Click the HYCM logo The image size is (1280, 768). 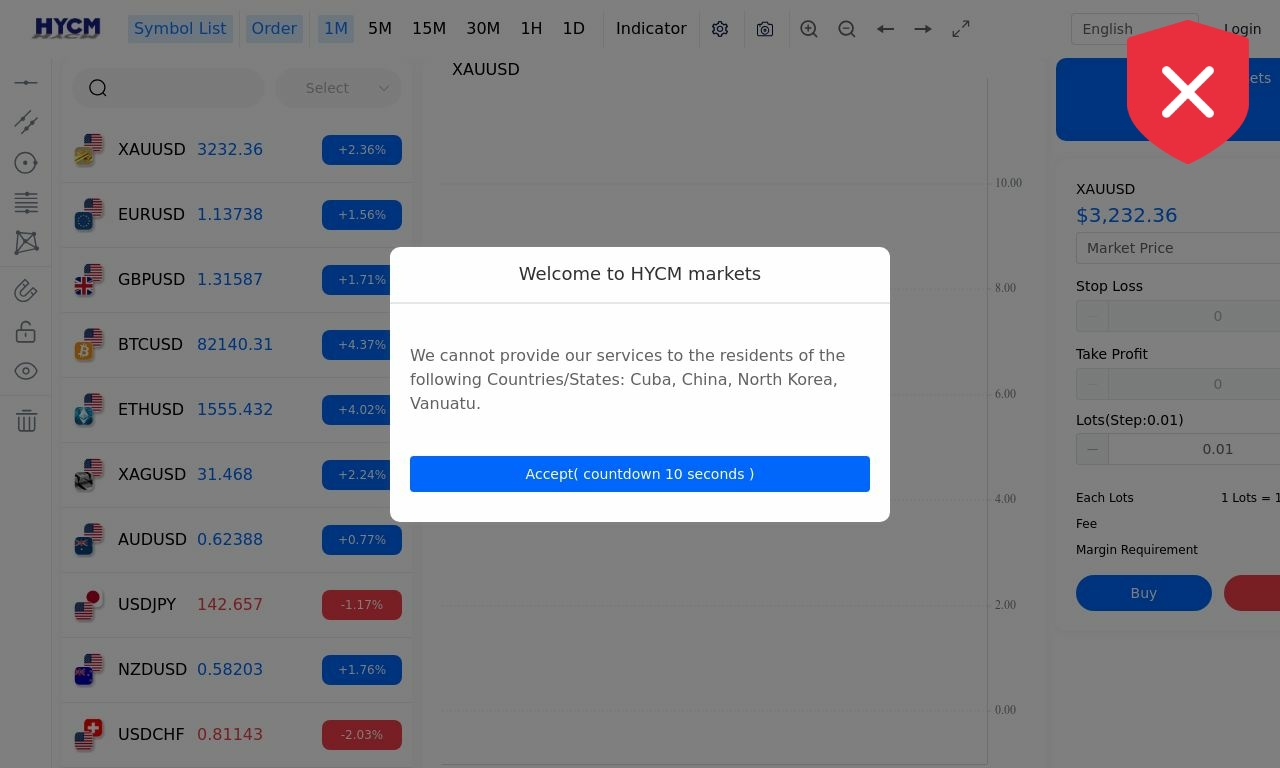[67, 28]
